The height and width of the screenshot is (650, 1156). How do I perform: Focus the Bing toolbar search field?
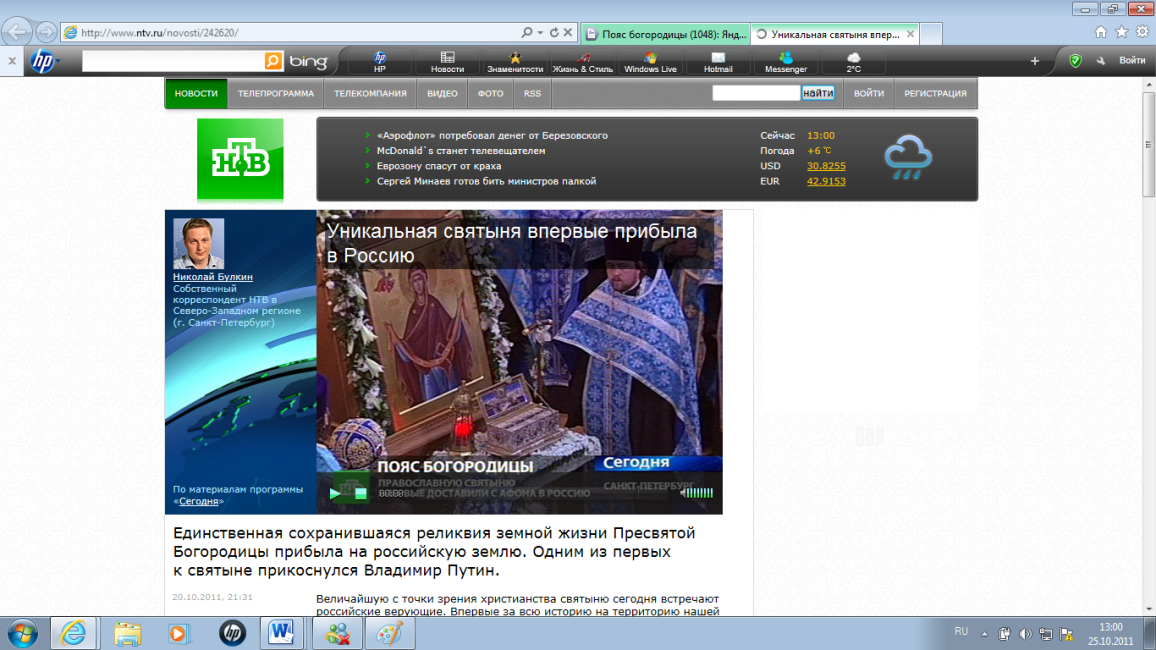(173, 61)
